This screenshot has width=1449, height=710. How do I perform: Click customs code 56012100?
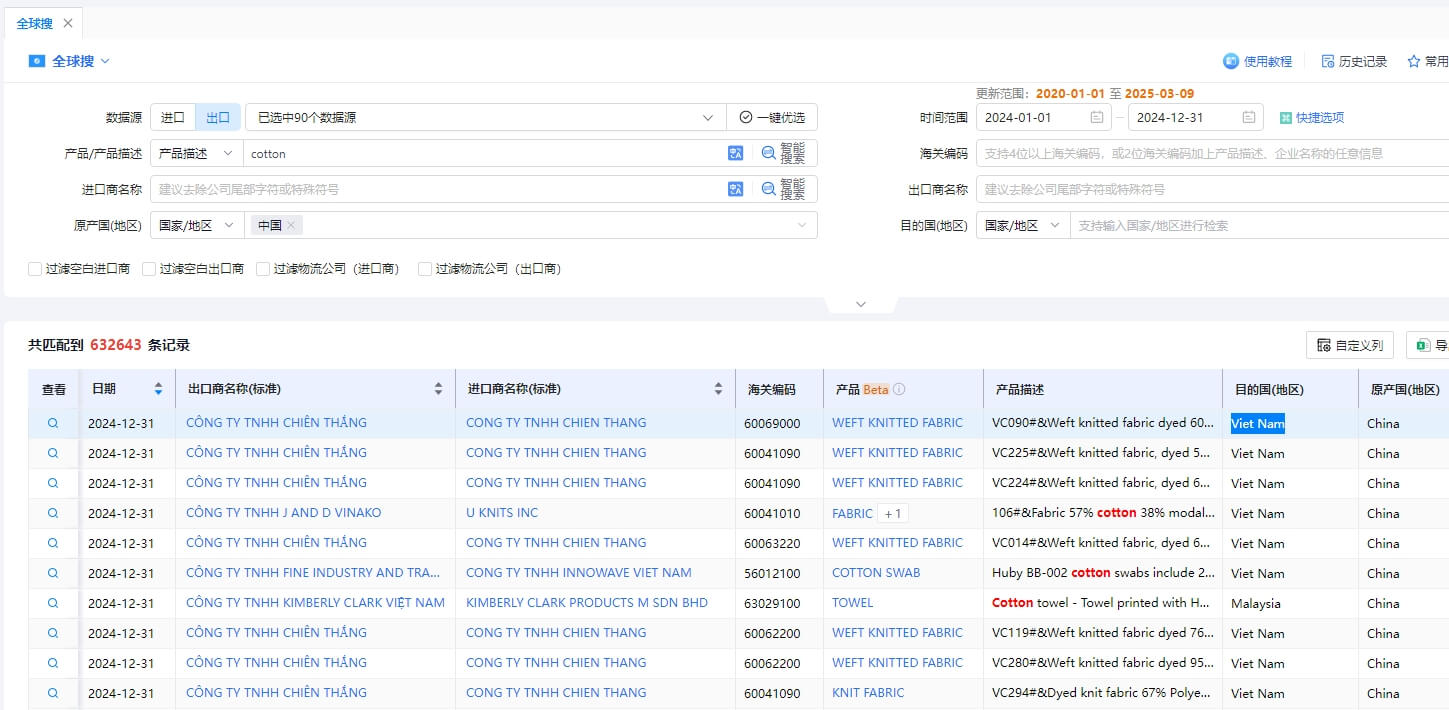772,573
